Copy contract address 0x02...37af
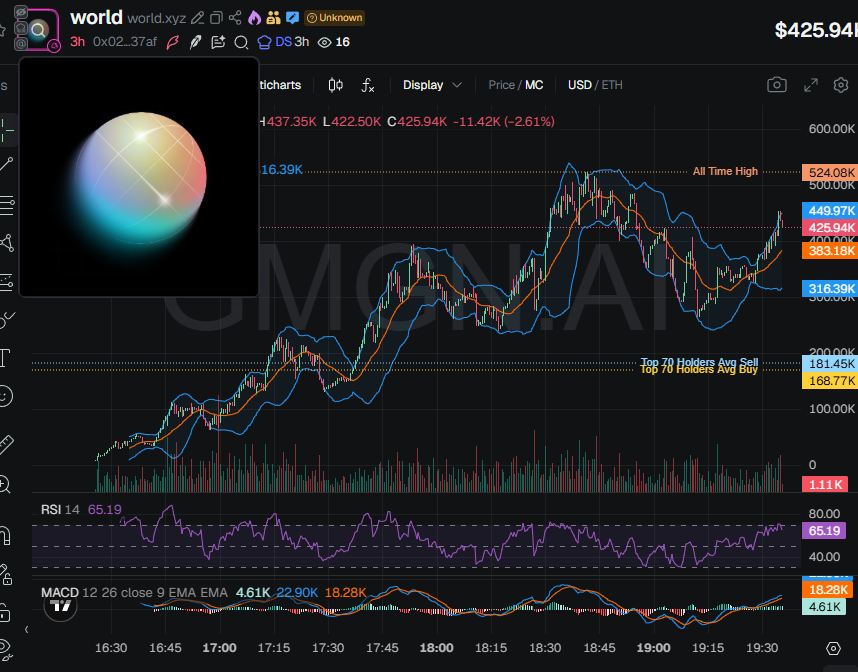The height and width of the screenshot is (672, 858). tap(125, 42)
